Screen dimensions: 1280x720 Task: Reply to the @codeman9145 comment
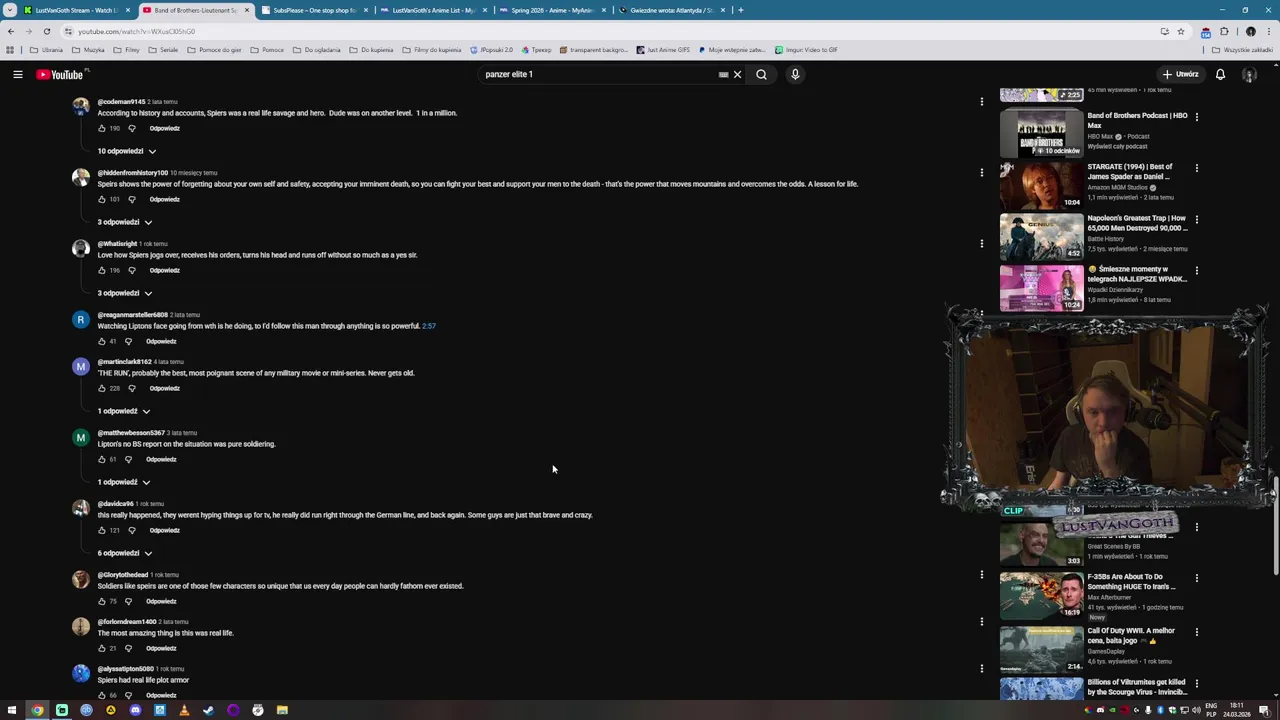pos(165,128)
